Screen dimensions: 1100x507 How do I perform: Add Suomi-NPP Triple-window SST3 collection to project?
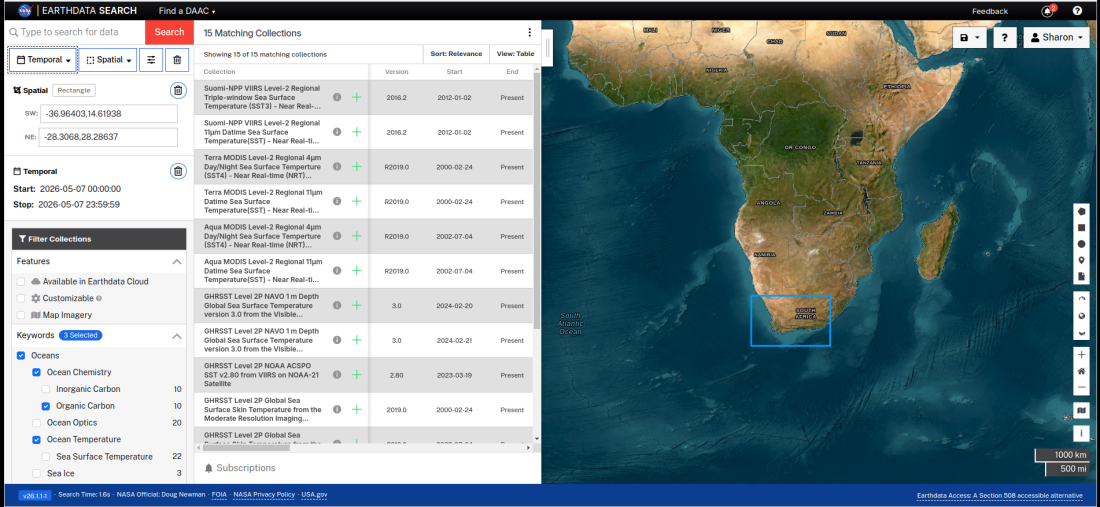pos(356,97)
